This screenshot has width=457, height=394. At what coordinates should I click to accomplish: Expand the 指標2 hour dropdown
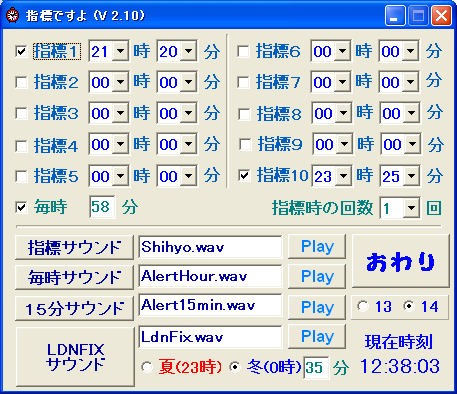click(120, 82)
